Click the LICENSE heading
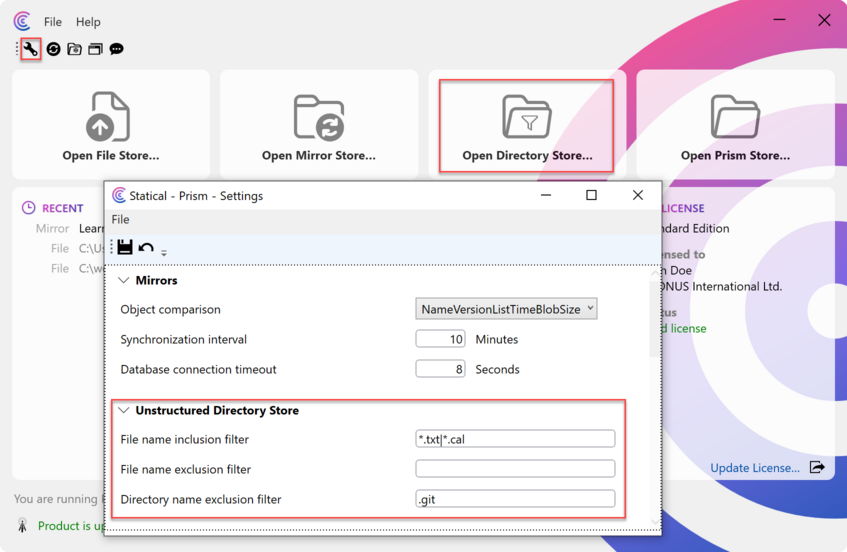The height and width of the screenshot is (552, 847). pos(684,208)
